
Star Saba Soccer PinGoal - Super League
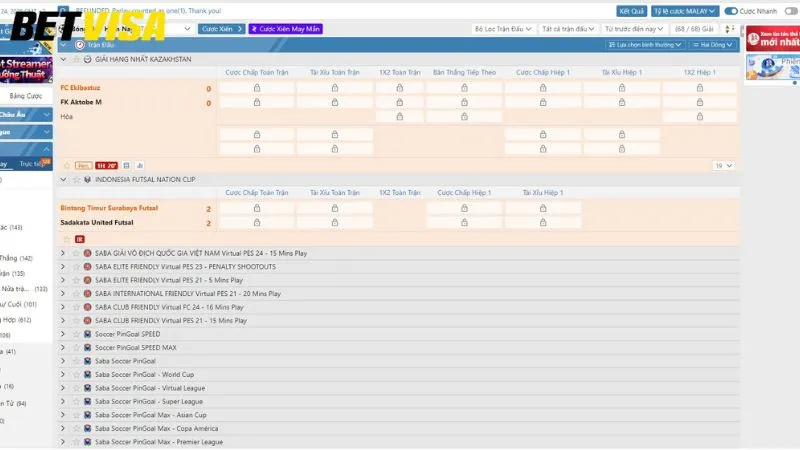(x=76, y=402)
